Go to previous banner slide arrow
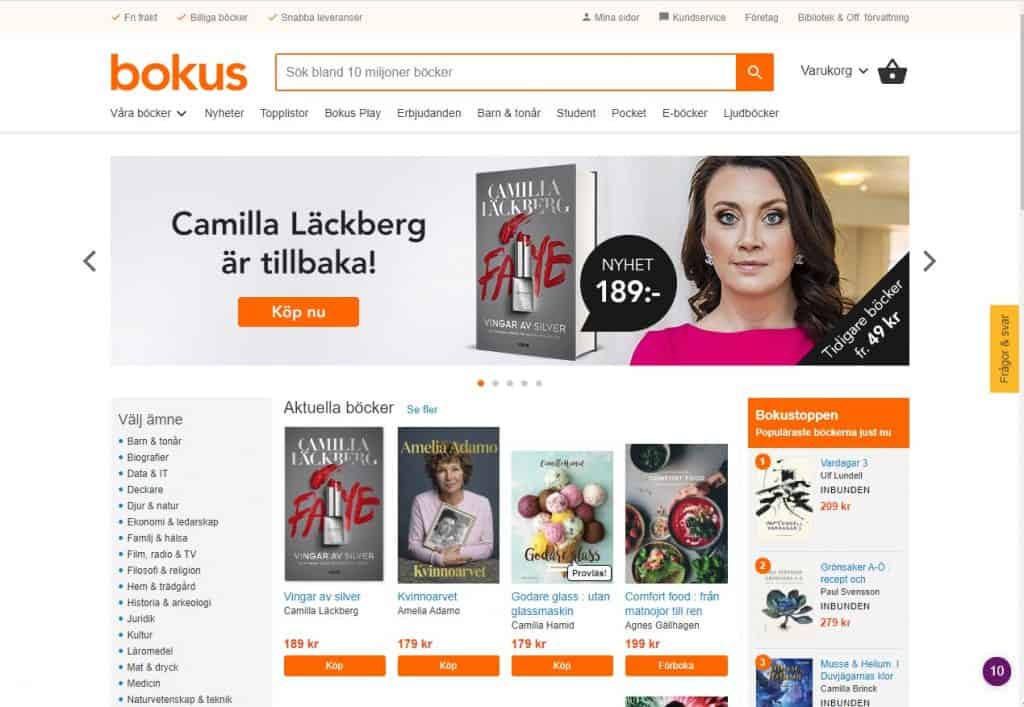1024x707 pixels. point(90,261)
